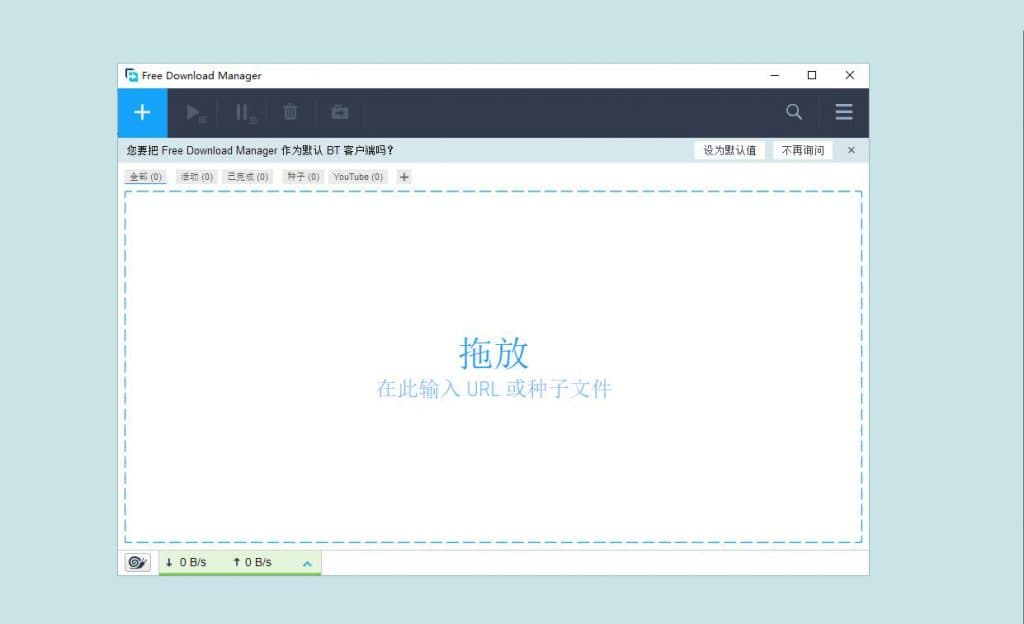The width and height of the screenshot is (1024, 624).
Task: Open the Search magnifier icon
Action: pyautogui.click(x=793, y=111)
